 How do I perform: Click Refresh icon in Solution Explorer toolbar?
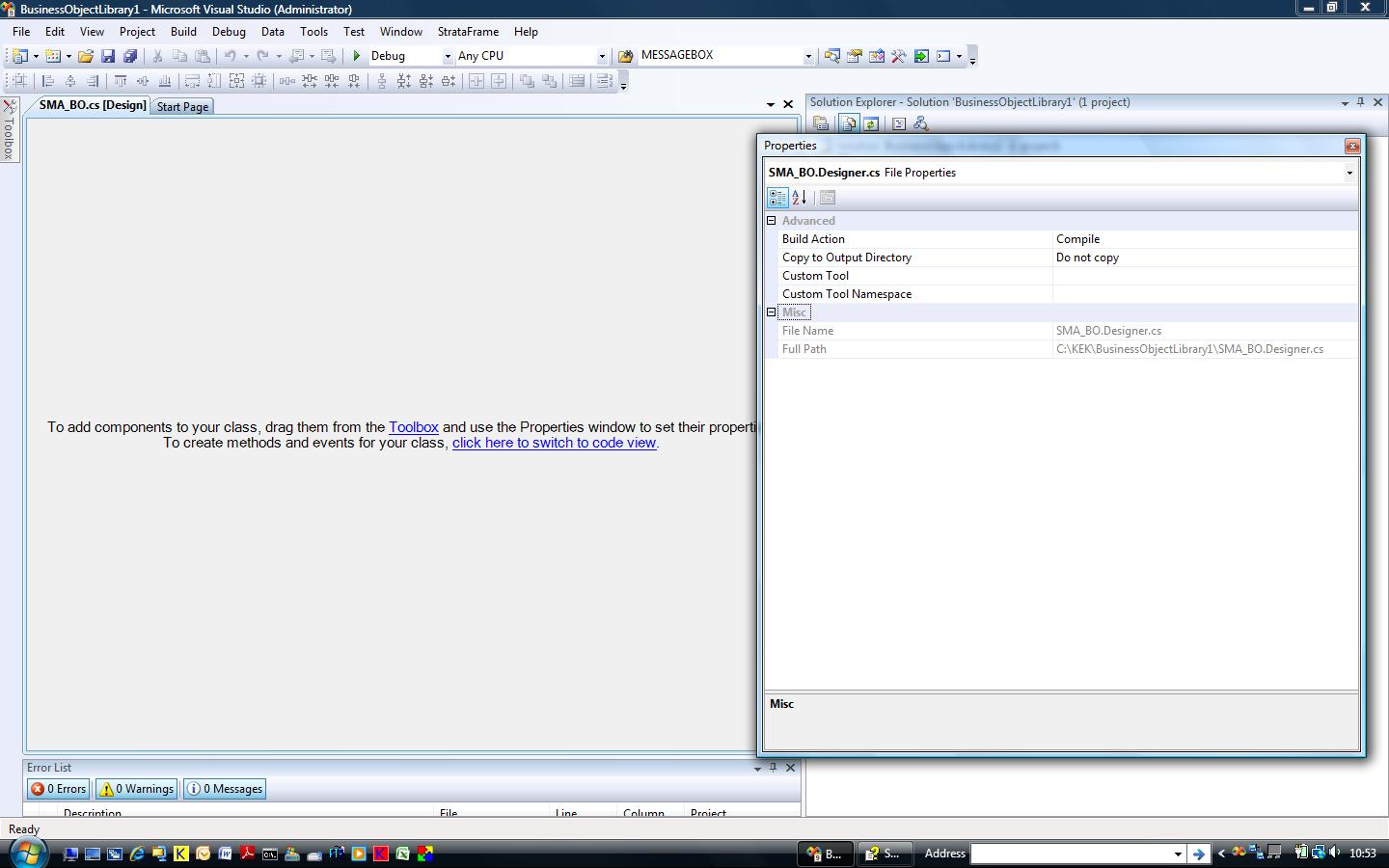[x=871, y=123]
